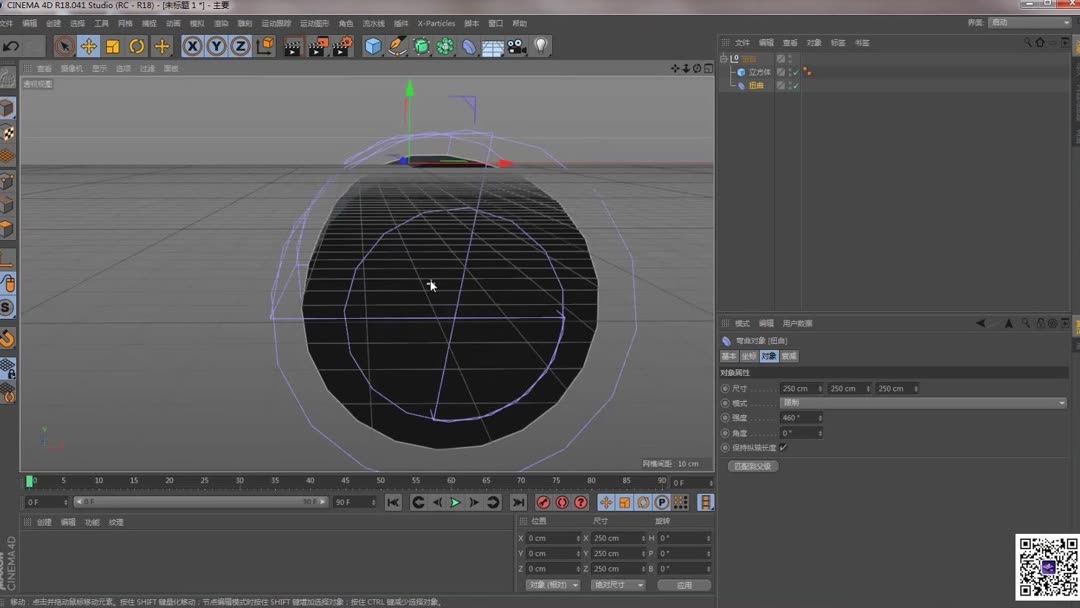Select the Rotate tool

click(138, 46)
